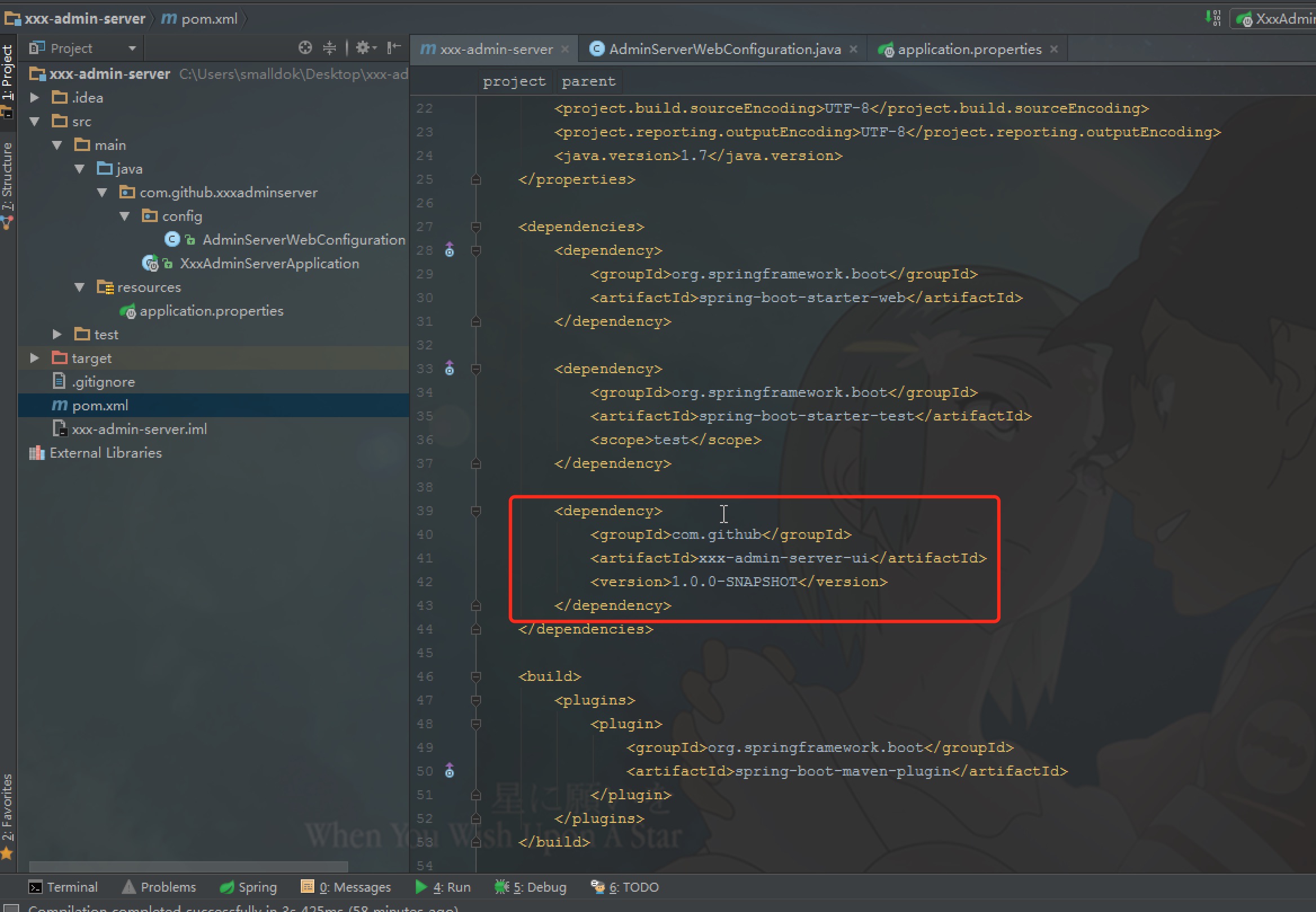The width and height of the screenshot is (1316, 912).
Task: Click the Make Project build icon
Action: pos(1213,18)
